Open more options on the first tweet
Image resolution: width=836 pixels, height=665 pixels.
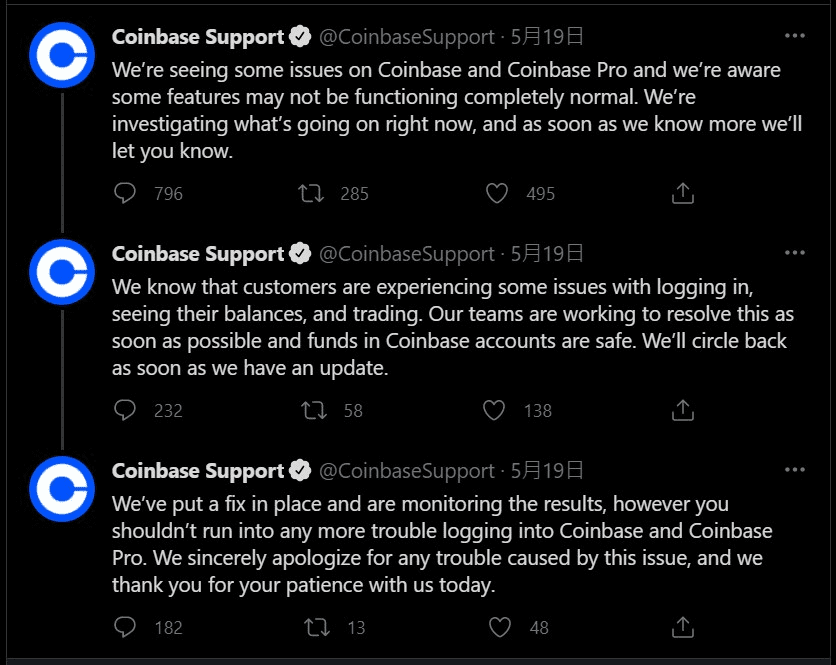click(795, 37)
